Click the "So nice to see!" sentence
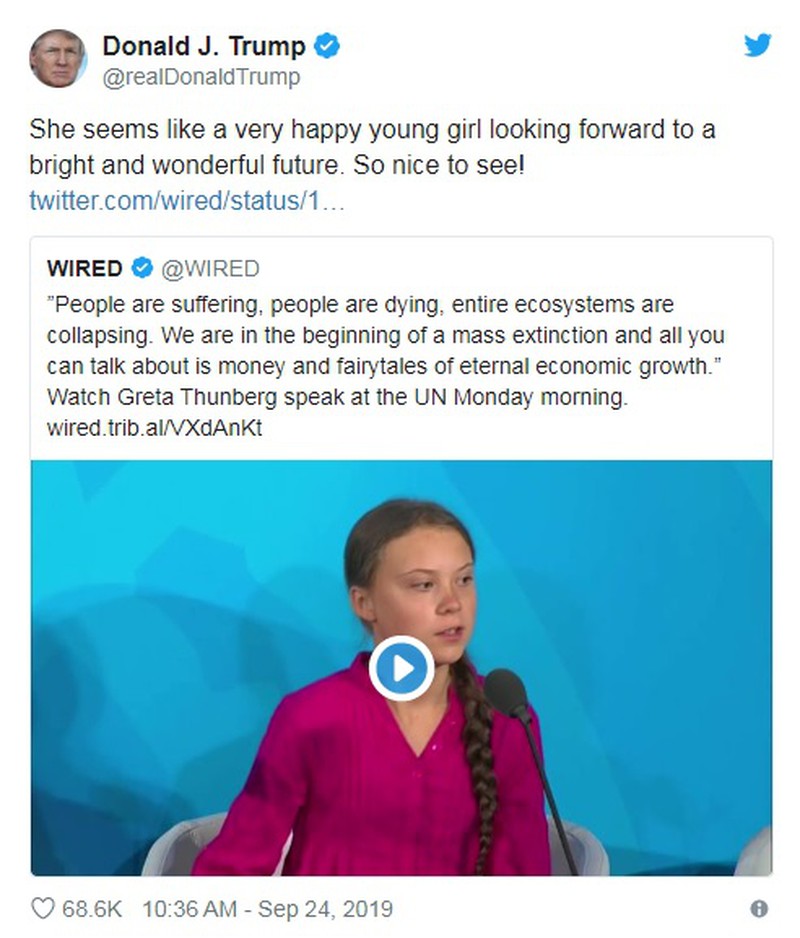 pyautogui.click(x=438, y=164)
